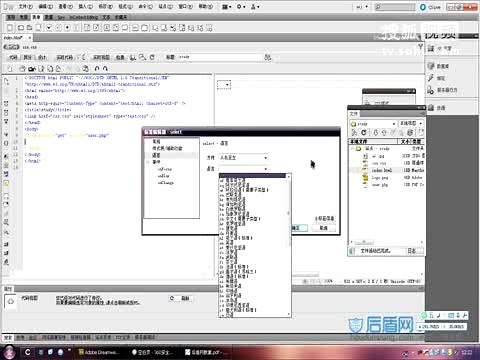
Task: Open the 数据库 panel icon on the right
Action: click(431, 66)
